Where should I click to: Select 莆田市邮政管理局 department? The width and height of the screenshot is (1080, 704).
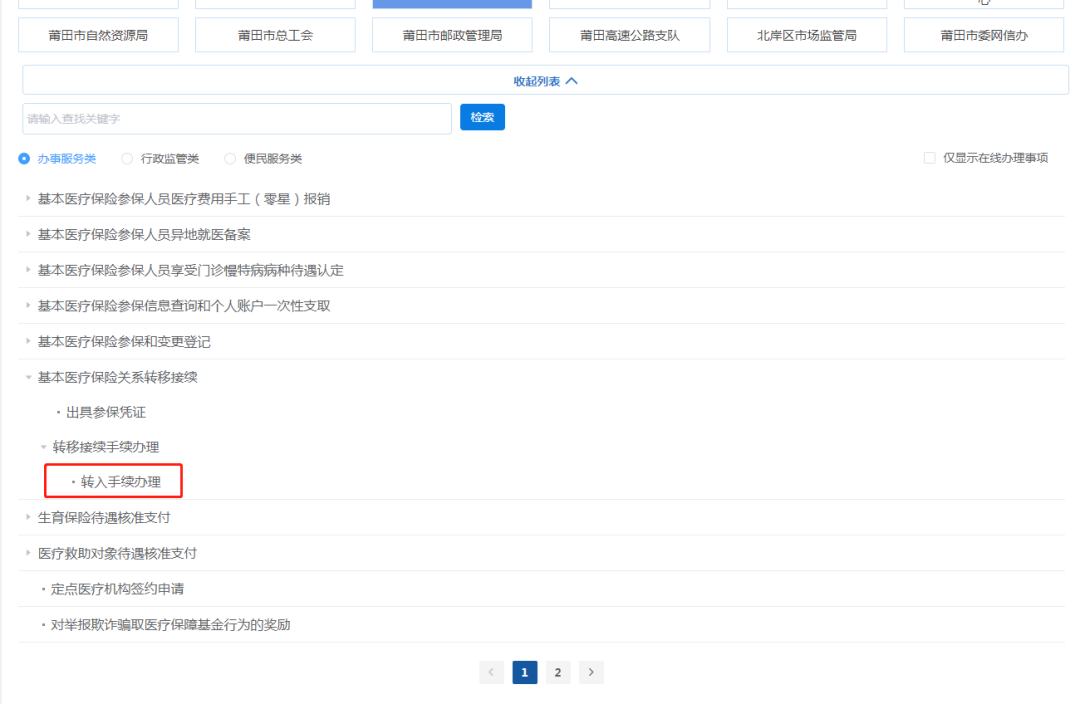tap(452, 35)
